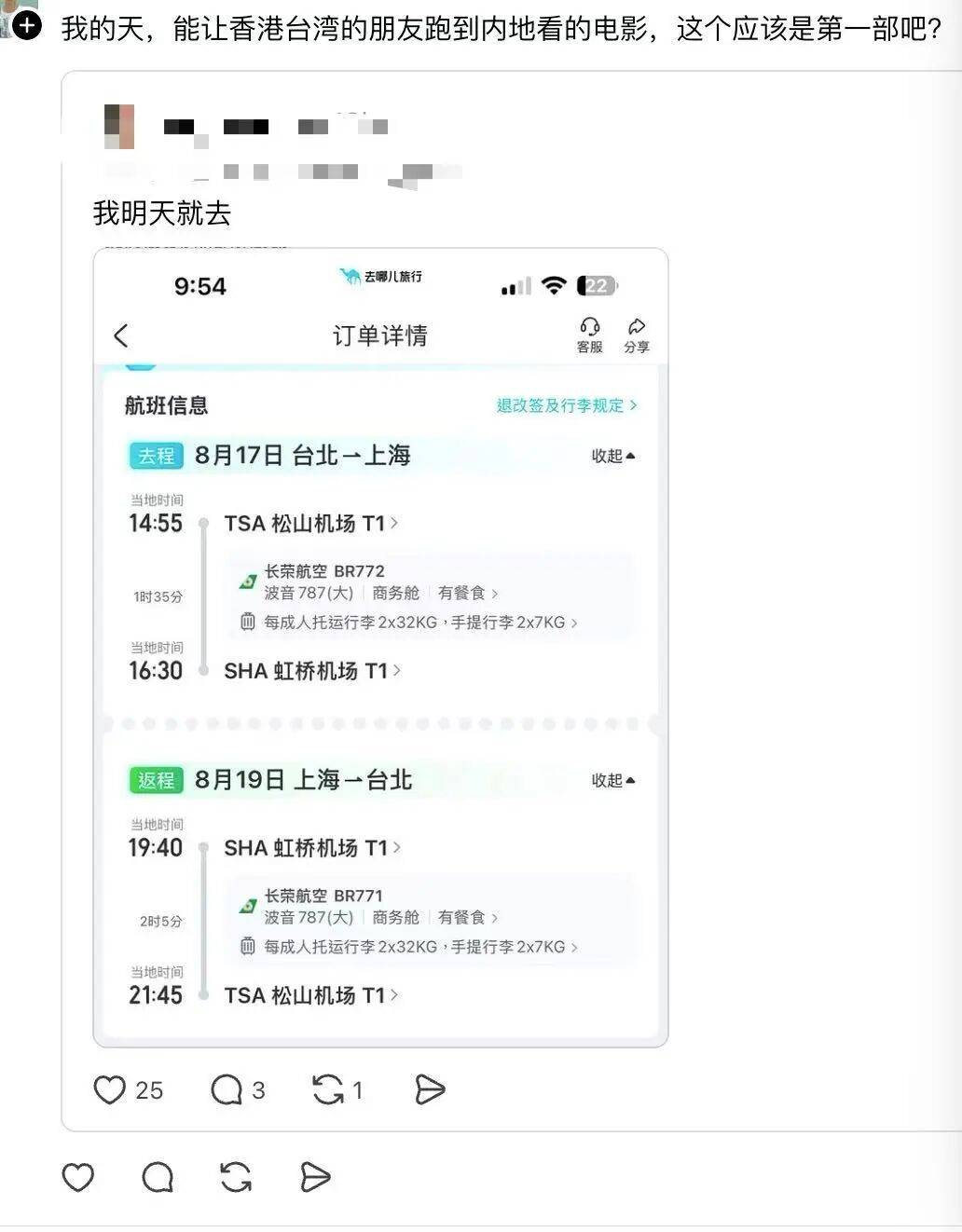Tap the 客服 customer service headset icon
This screenshot has width=962, height=1232.
(x=589, y=335)
